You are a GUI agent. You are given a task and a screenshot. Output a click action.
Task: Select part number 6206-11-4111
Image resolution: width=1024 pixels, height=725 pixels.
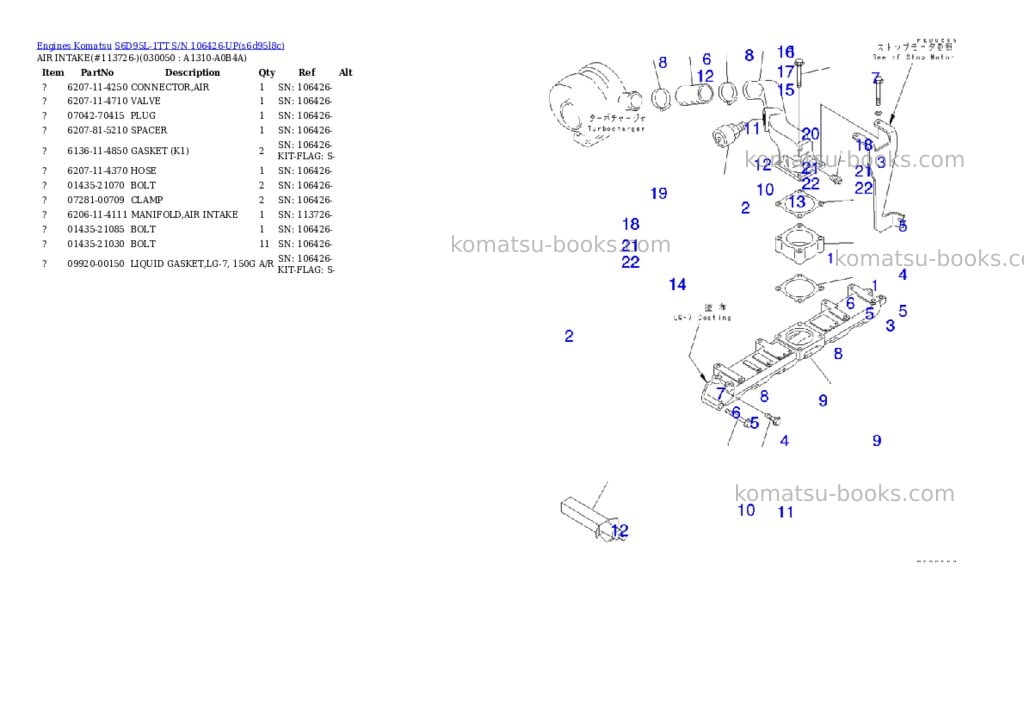pyautogui.click(x=97, y=214)
